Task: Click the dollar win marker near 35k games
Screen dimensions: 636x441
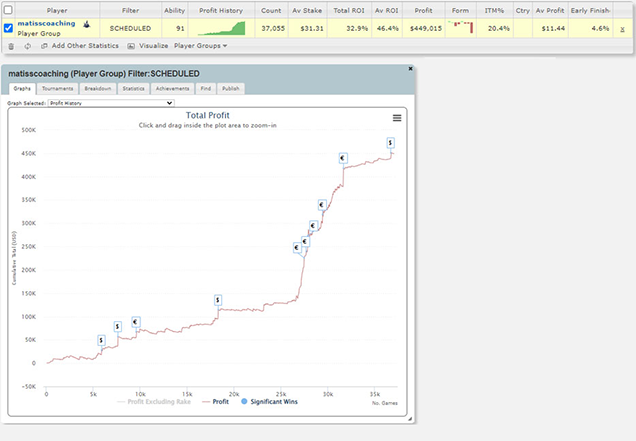Action: click(390, 143)
